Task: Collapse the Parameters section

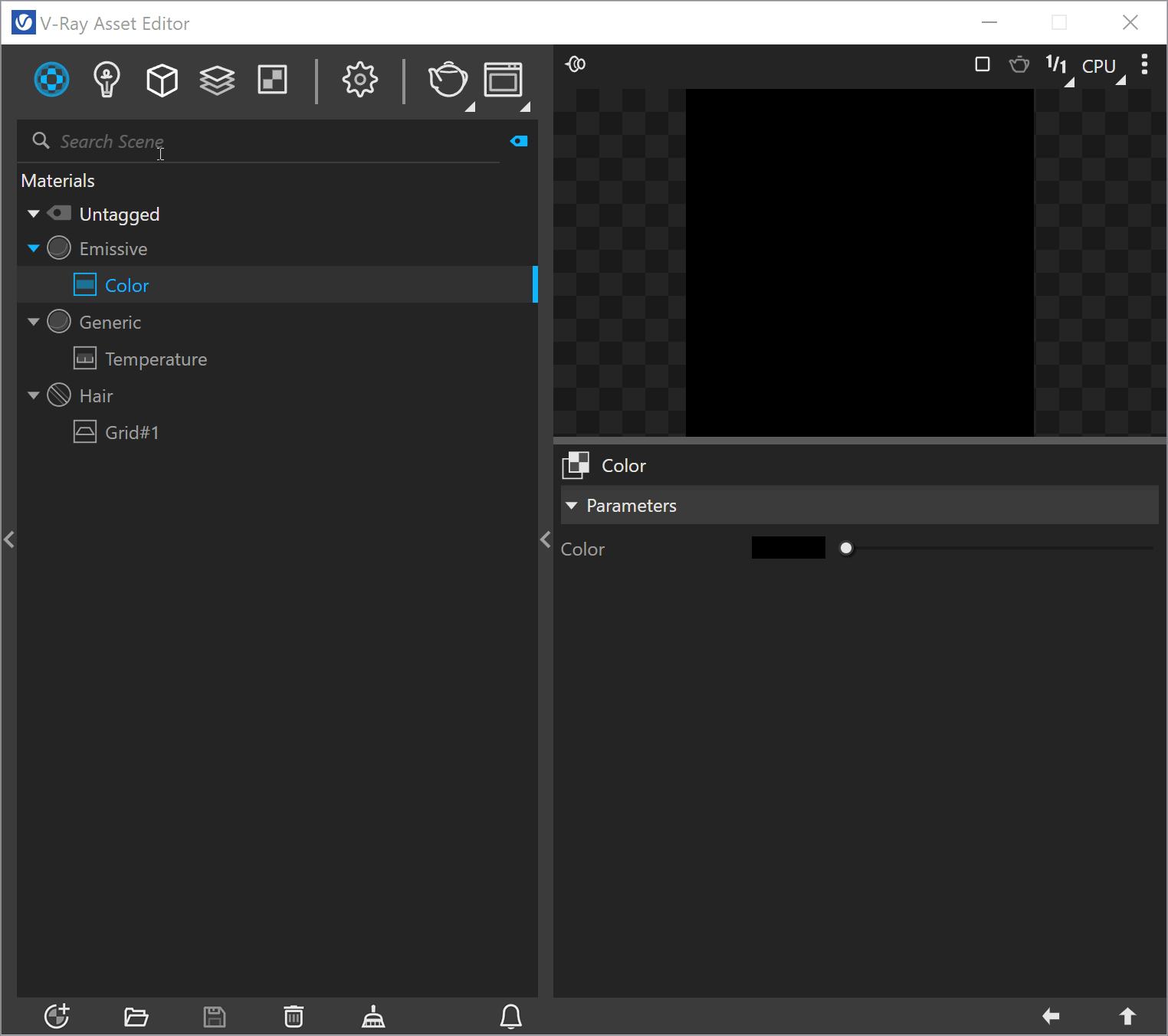Action: pyautogui.click(x=571, y=506)
